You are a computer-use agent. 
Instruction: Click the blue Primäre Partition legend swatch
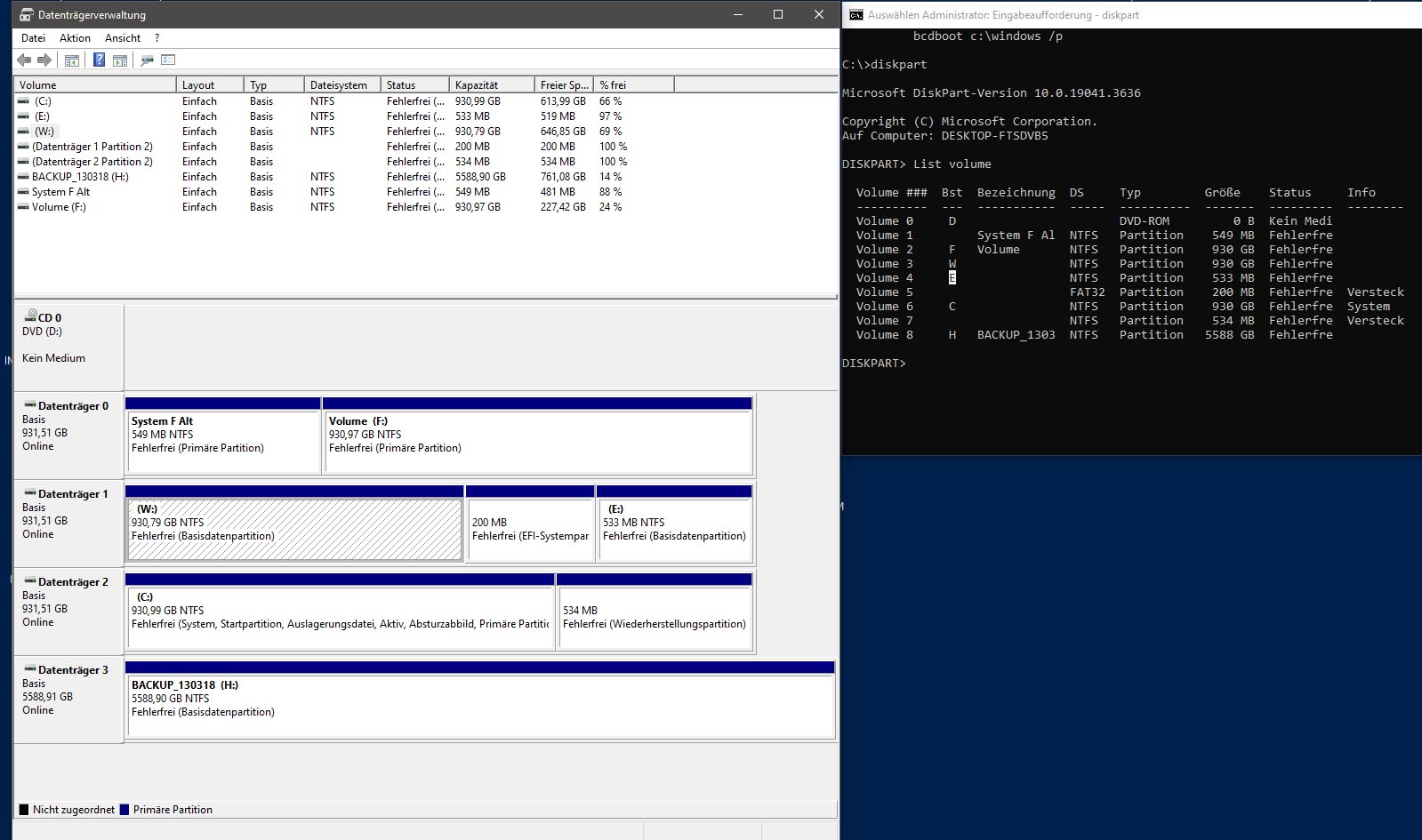[x=125, y=810]
